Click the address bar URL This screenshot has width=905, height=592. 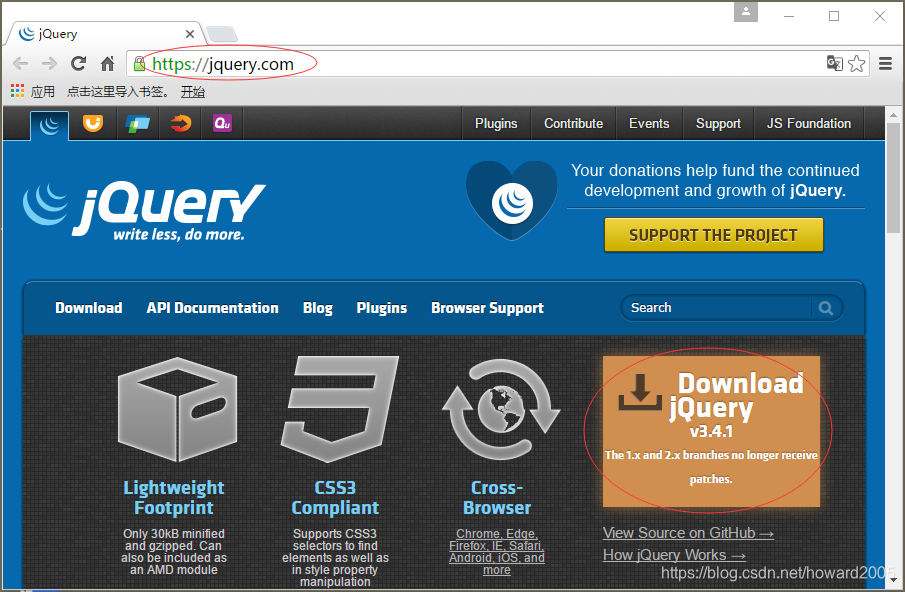tap(223, 64)
